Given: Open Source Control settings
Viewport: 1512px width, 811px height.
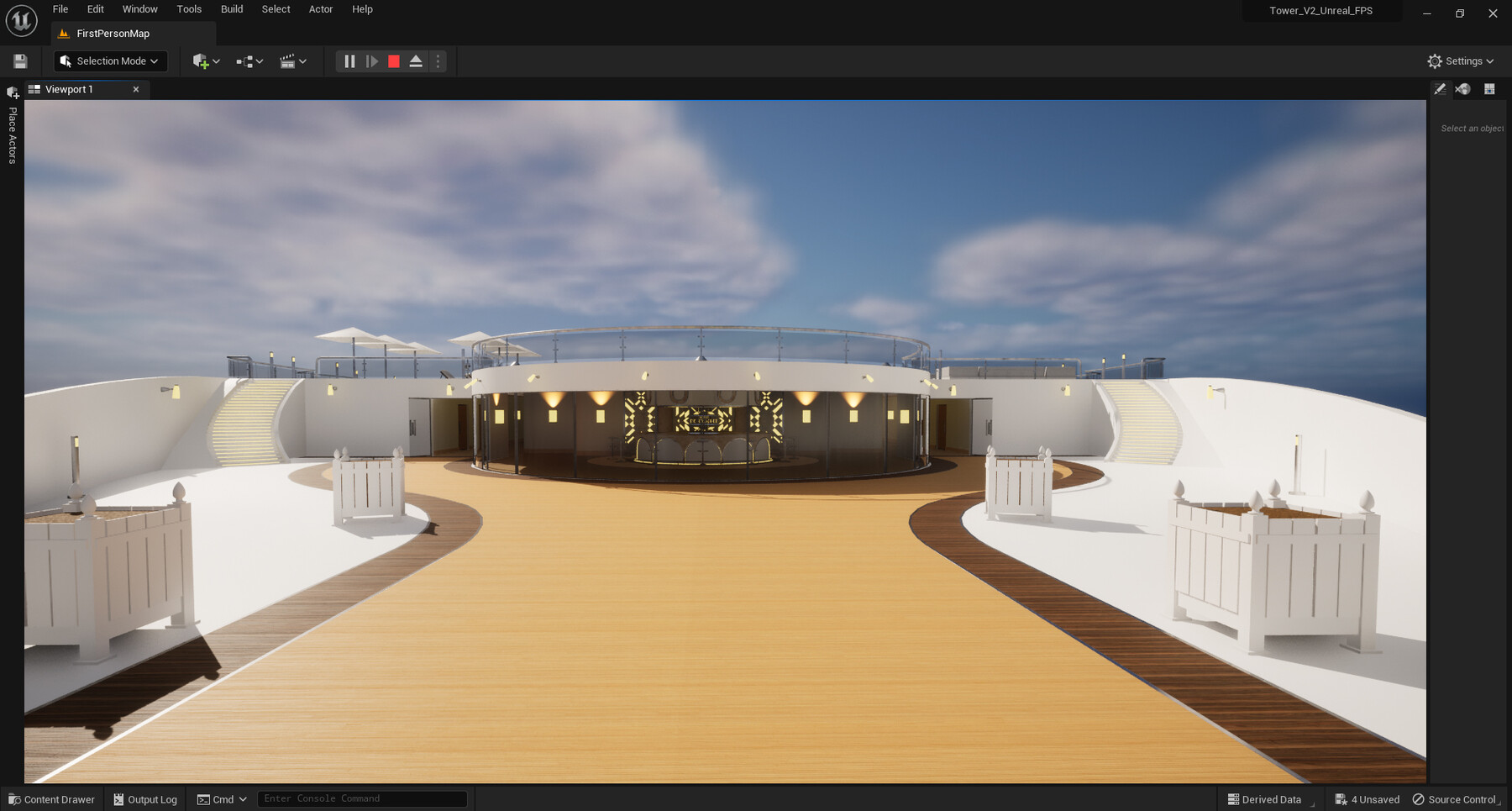Looking at the screenshot, I should (x=1456, y=799).
